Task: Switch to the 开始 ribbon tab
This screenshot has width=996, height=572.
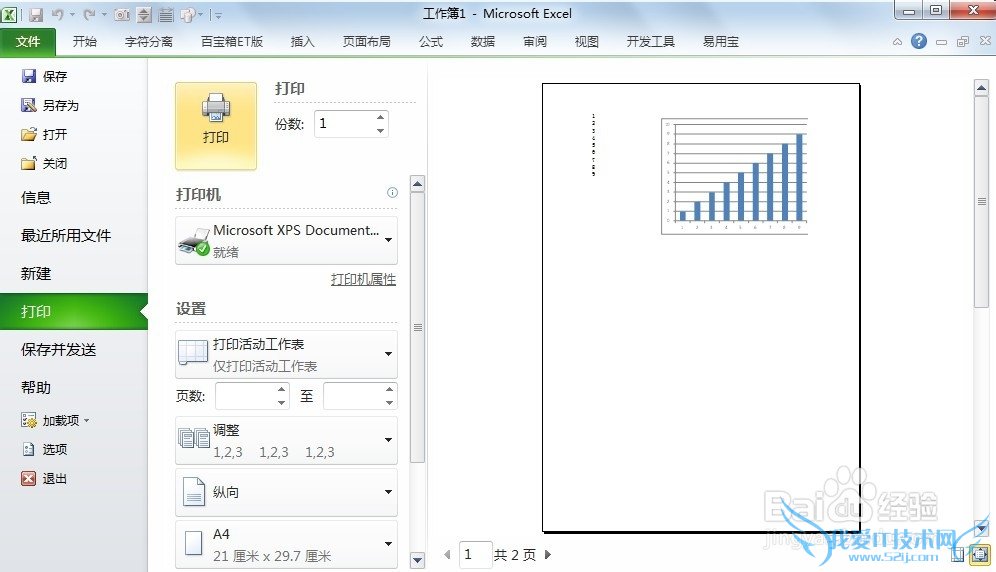Action: [84, 42]
